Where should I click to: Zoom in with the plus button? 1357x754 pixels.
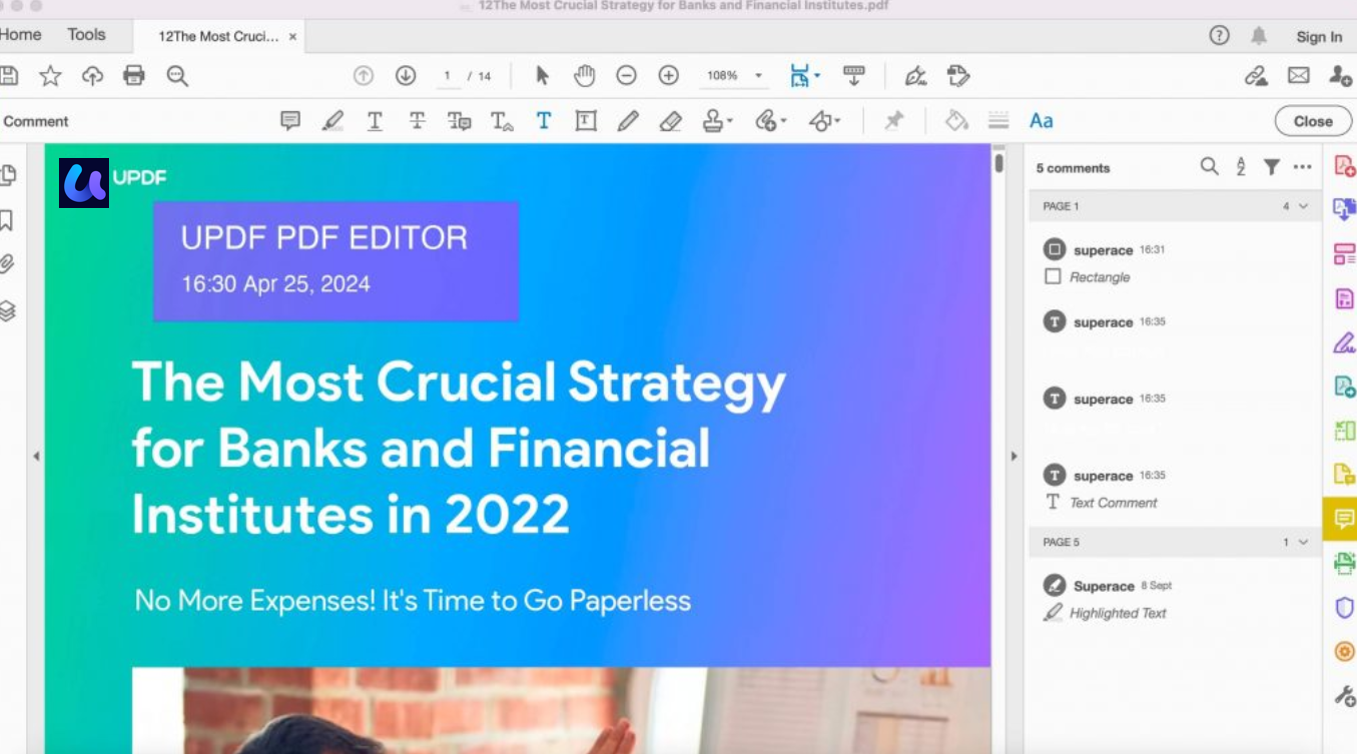668,76
